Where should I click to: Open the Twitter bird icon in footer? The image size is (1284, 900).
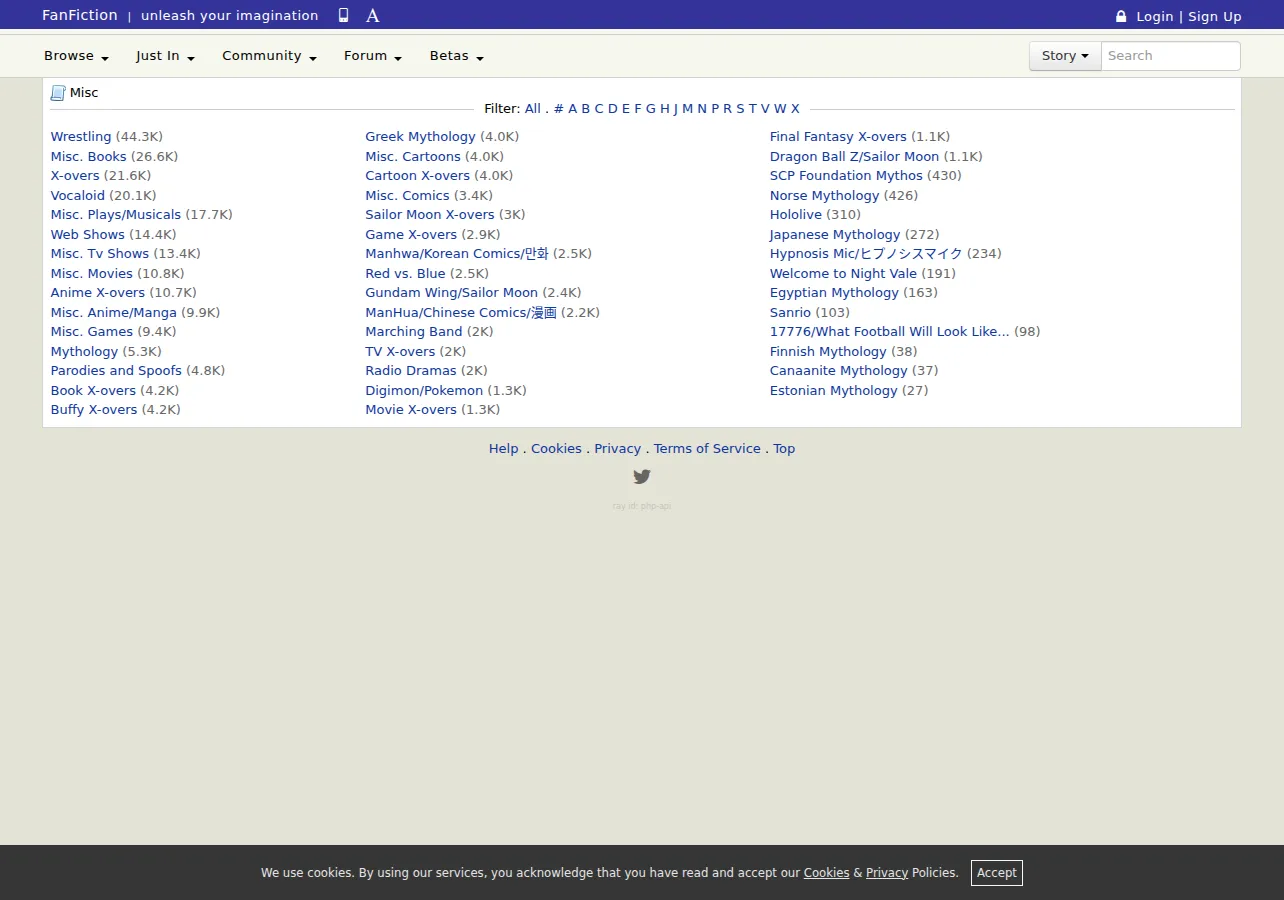tap(642, 477)
